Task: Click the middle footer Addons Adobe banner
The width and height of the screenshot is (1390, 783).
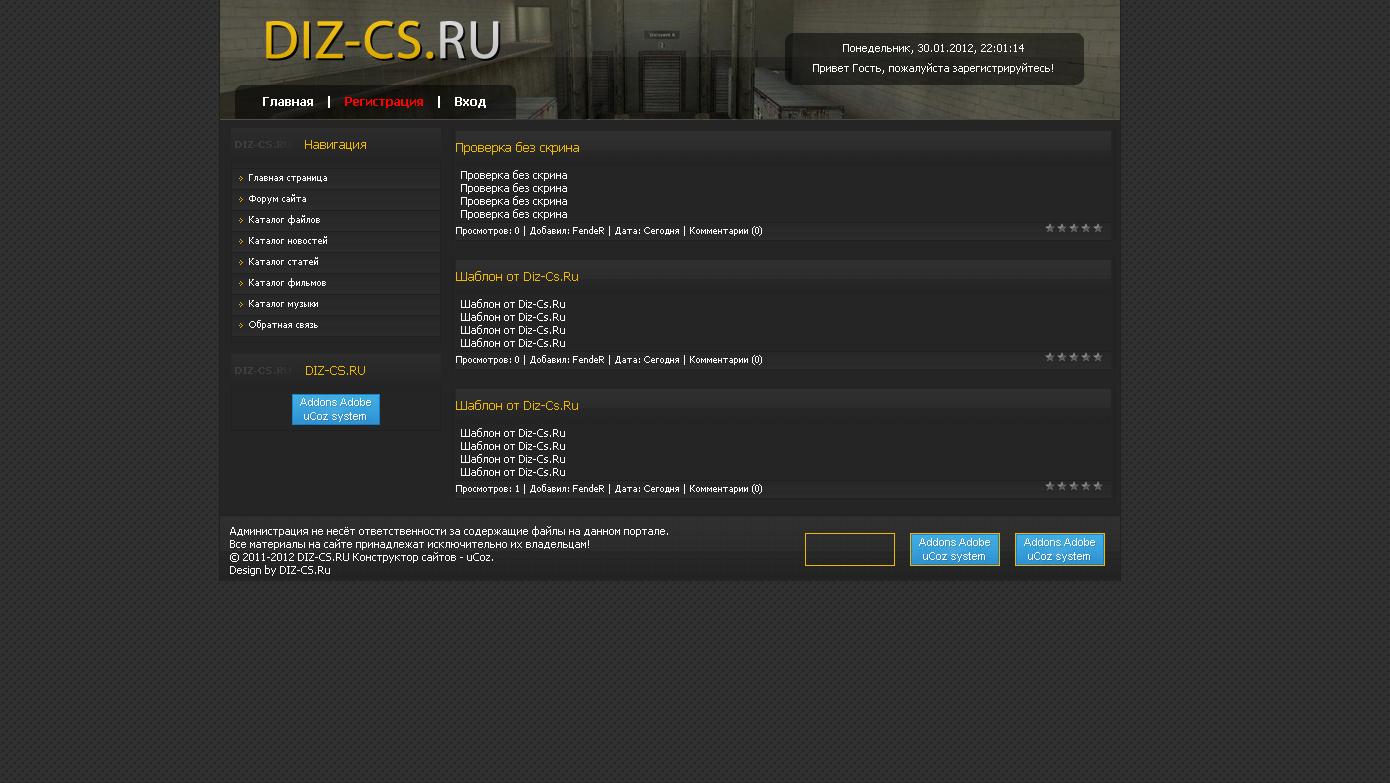Action: tap(955, 549)
